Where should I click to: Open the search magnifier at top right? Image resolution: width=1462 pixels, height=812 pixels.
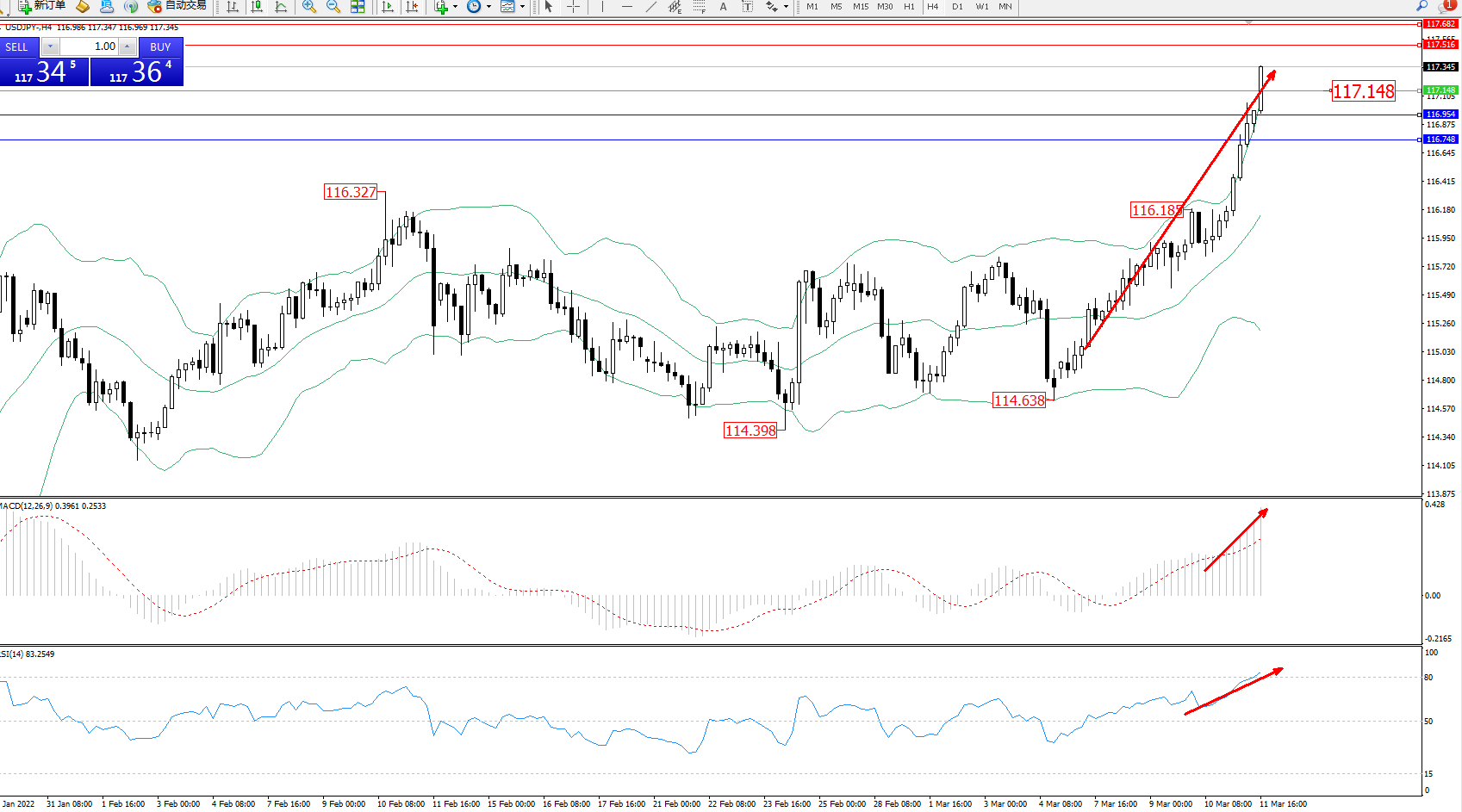pos(1422,6)
